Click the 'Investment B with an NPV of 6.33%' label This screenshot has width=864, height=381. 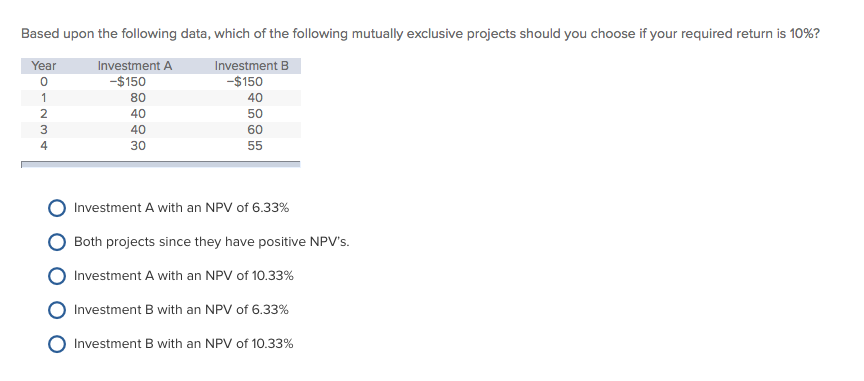pyautogui.click(x=181, y=310)
